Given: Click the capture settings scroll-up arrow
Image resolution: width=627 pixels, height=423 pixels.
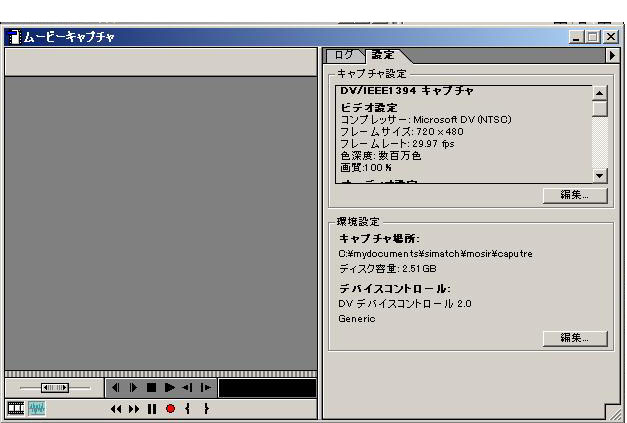Looking at the screenshot, I should tap(599, 93).
